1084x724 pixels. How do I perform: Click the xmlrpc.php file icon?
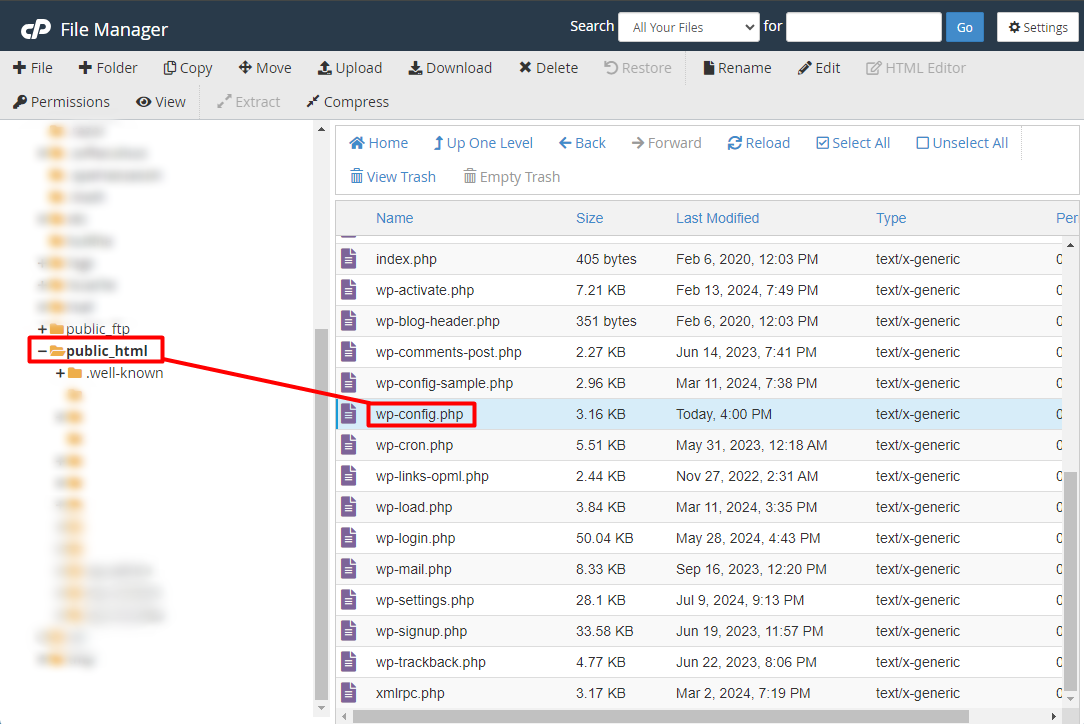tap(349, 693)
